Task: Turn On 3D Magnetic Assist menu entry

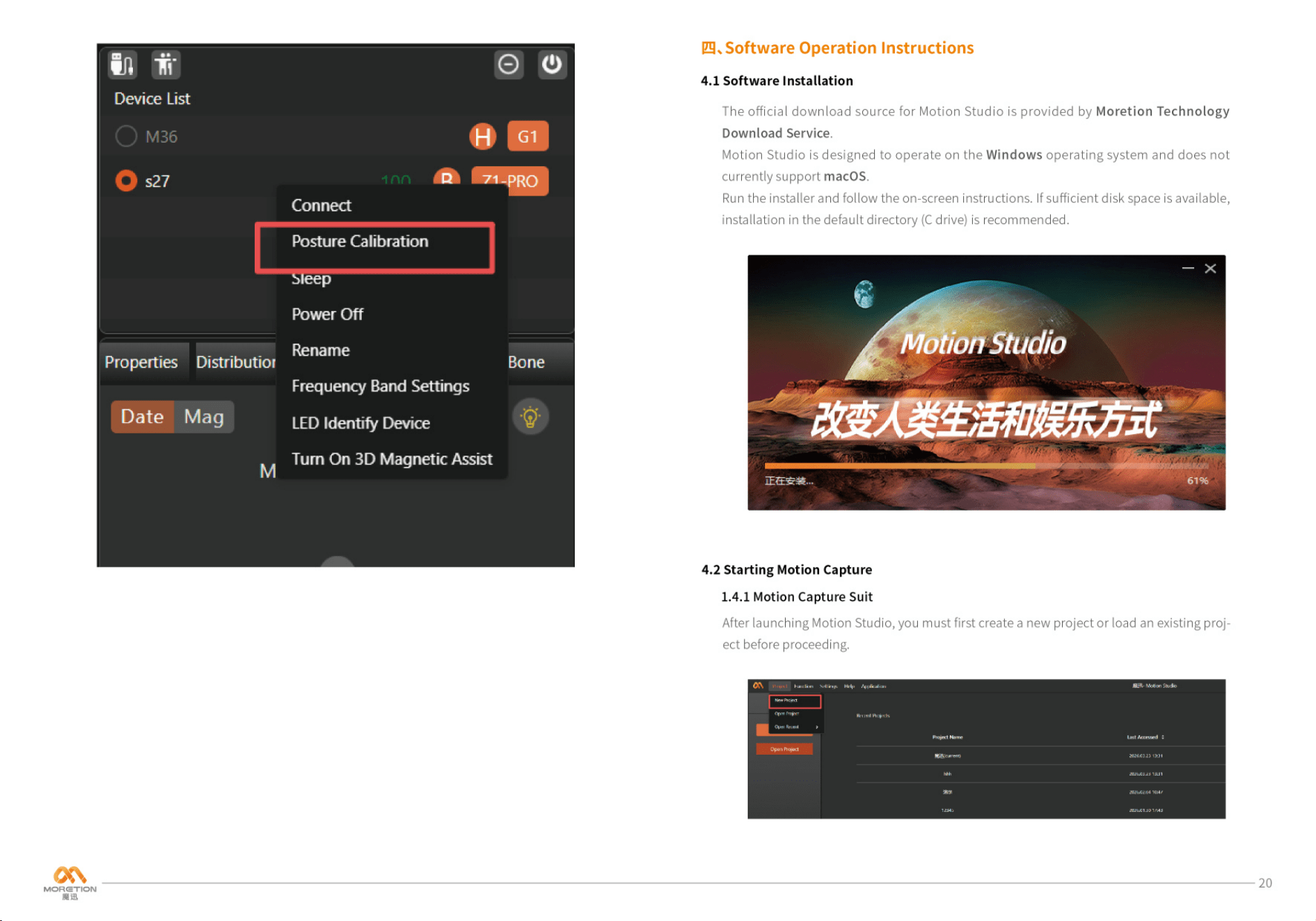Action: (x=392, y=459)
